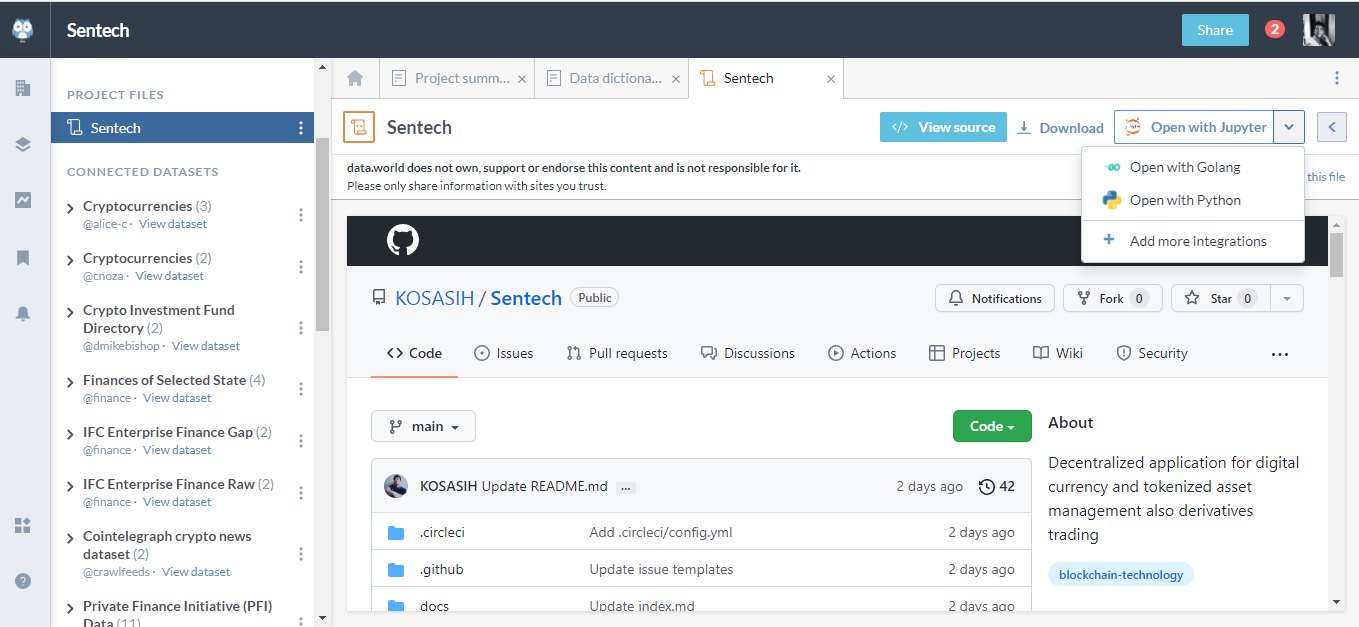1359x627 pixels.
Task: Click the GitHub Notifications button
Action: 995,298
